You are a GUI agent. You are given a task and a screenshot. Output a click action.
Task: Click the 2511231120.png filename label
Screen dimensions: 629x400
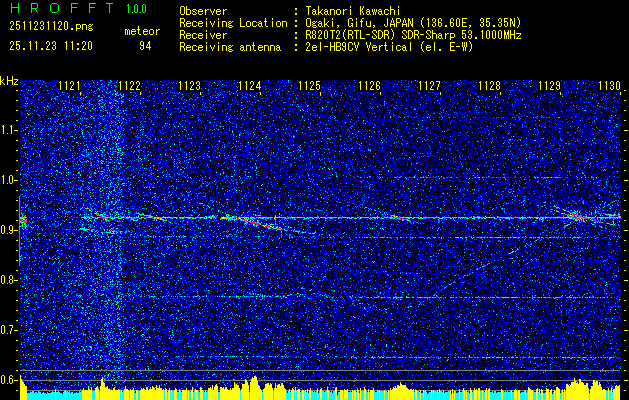point(51,27)
